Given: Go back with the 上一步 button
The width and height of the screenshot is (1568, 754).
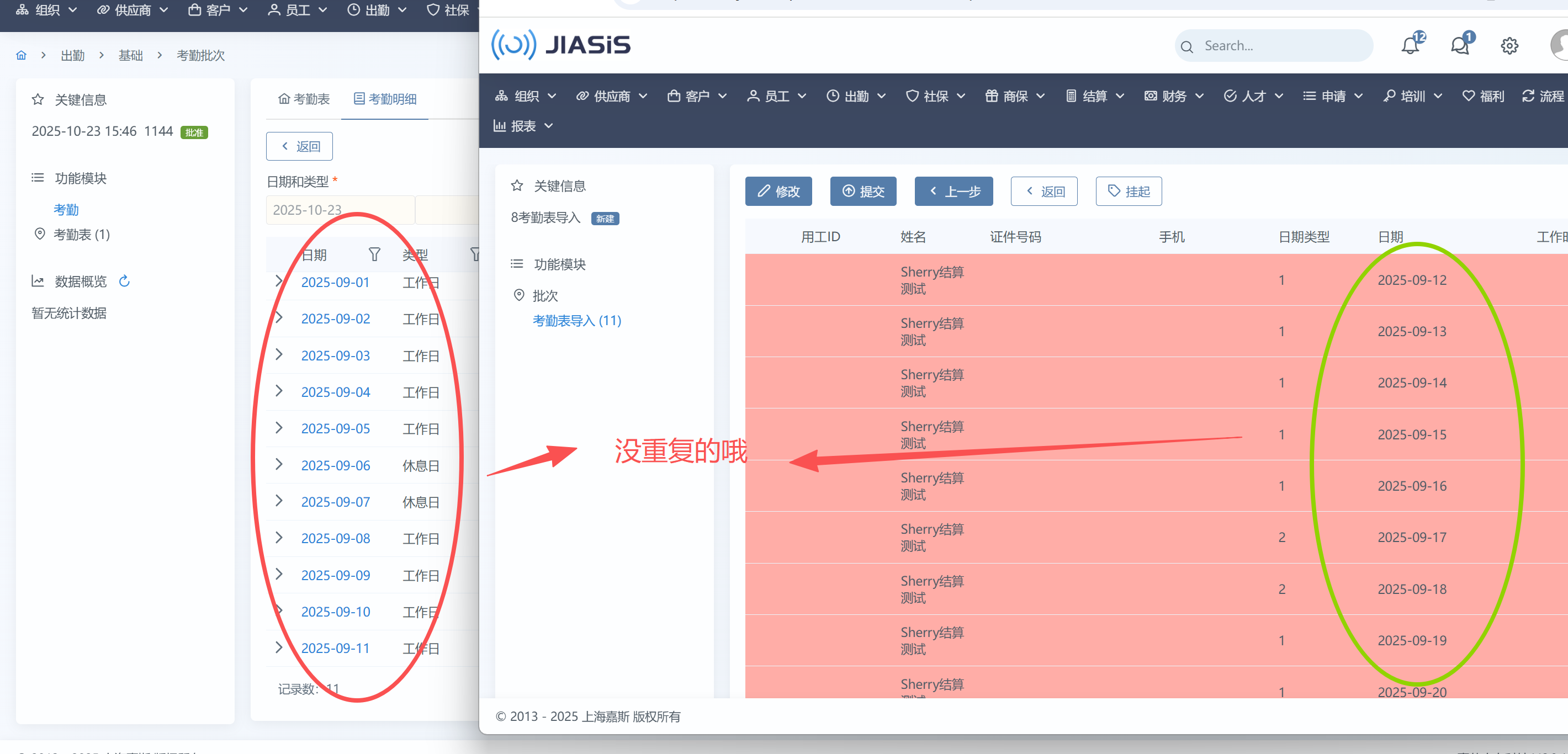Looking at the screenshot, I should 953,192.
